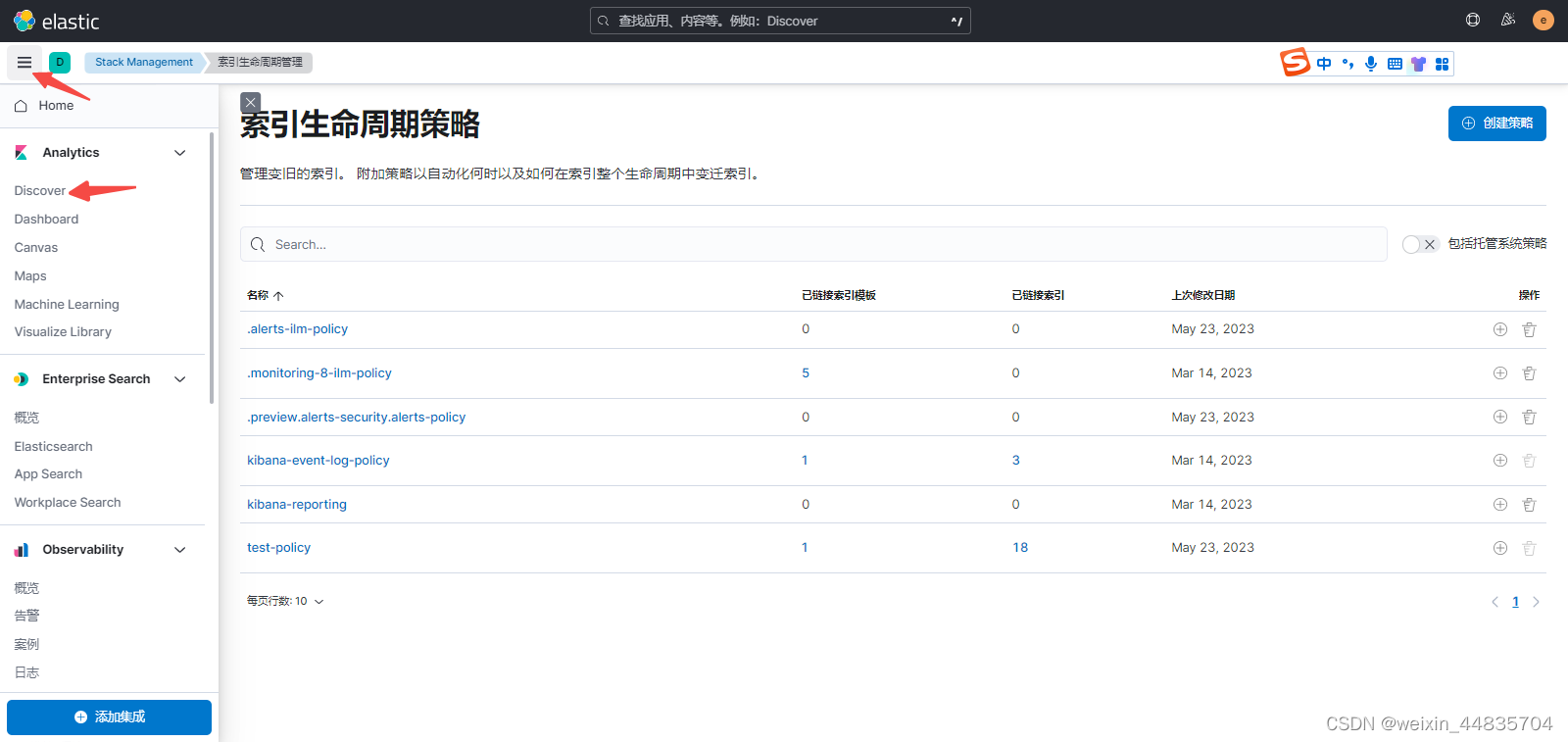Collapse the Analytics section
Image resolution: width=1568 pixels, height=742 pixels.
tap(179, 153)
